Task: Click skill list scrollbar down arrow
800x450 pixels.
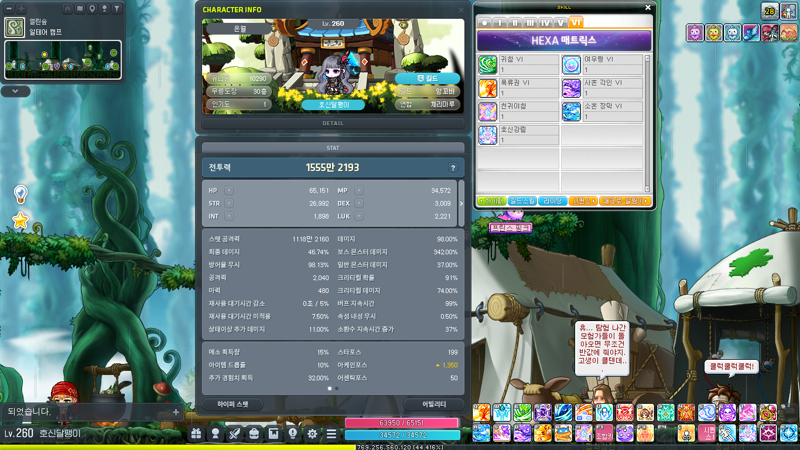Action: [647, 189]
